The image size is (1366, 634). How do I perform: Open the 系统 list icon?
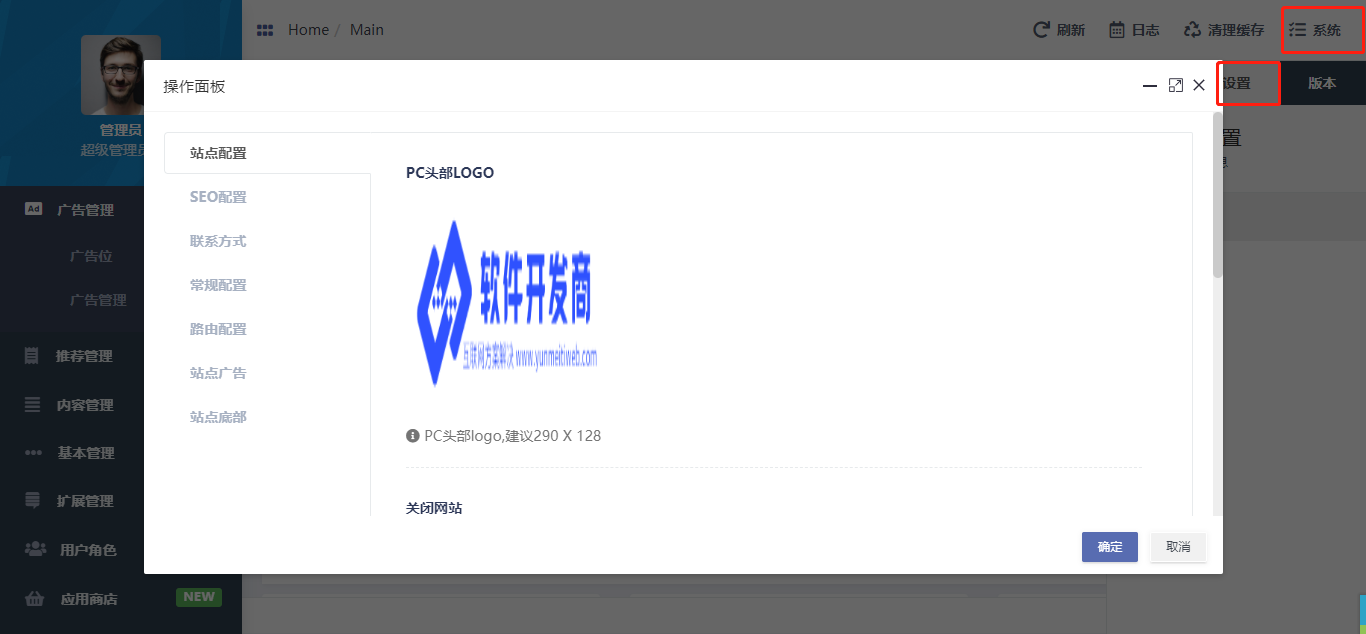[x=1298, y=30]
